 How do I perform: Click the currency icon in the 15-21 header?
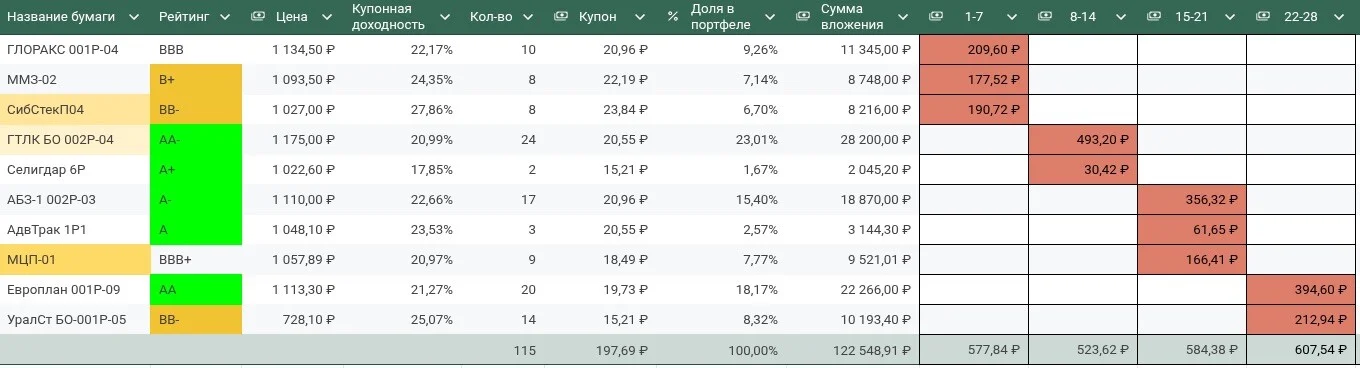[1154, 17]
